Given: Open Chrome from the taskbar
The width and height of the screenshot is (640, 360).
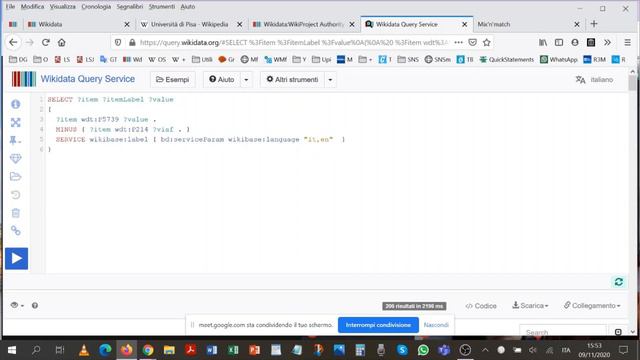Looking at the screenshot, I should 148,350.
